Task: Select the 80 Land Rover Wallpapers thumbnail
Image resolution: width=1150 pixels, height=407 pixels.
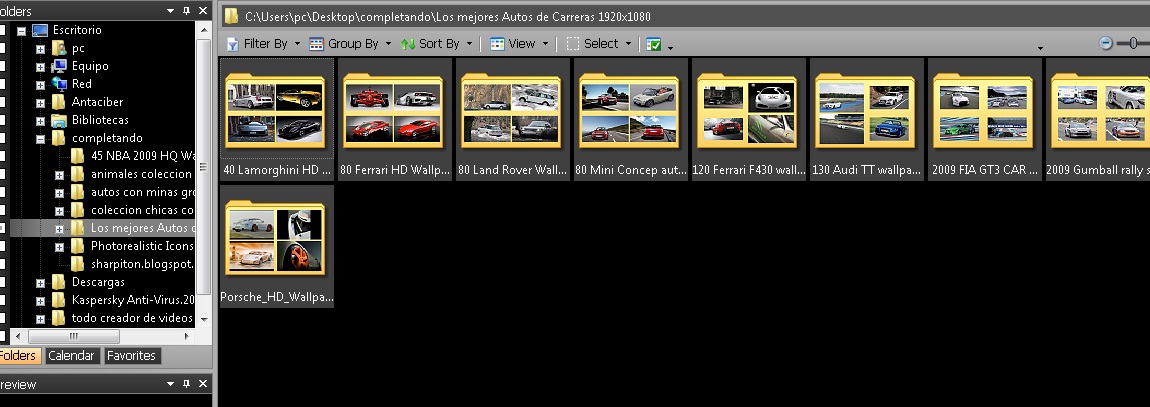Action: [x=513, y=120]
